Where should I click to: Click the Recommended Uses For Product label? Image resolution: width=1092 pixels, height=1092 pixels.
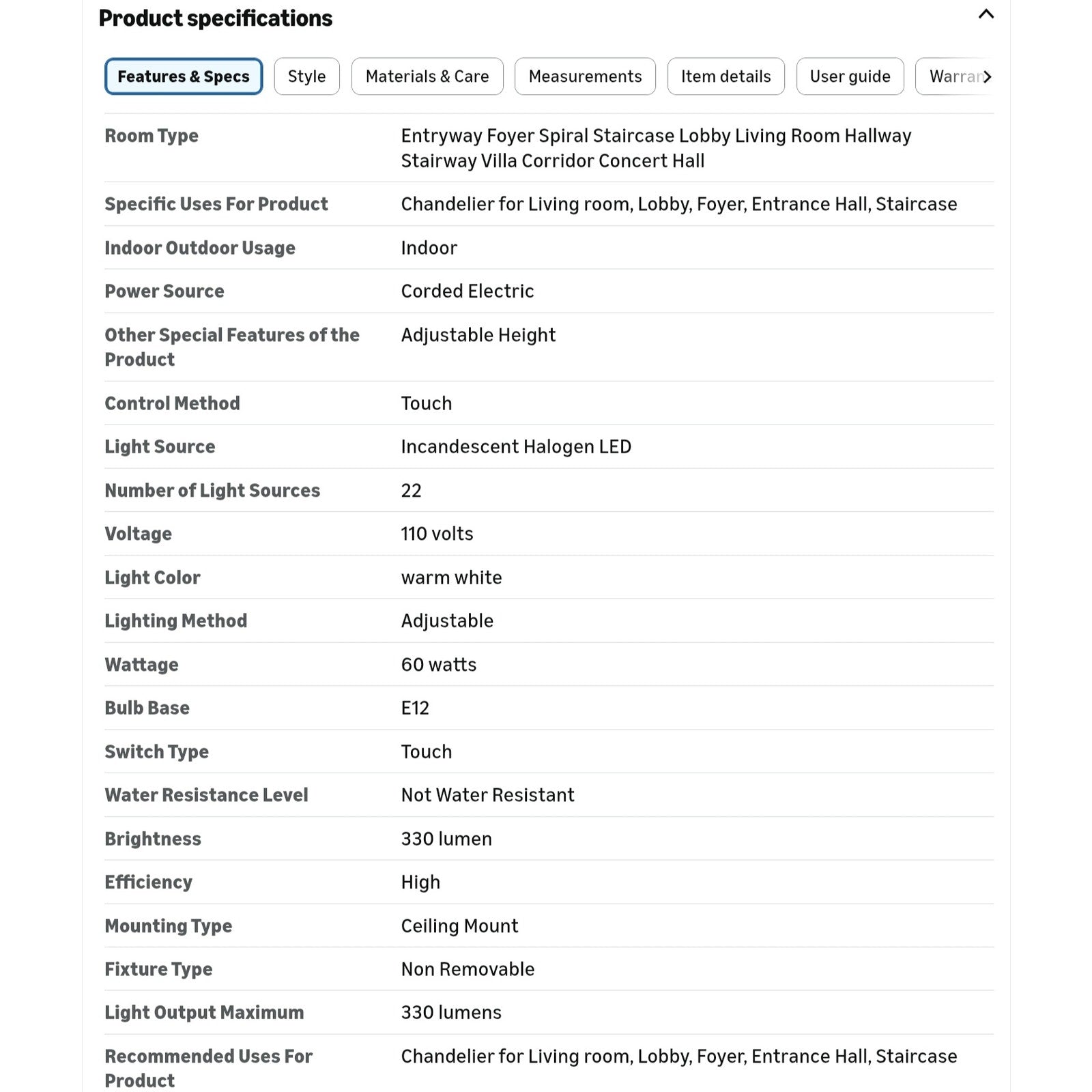[208, 1068]
